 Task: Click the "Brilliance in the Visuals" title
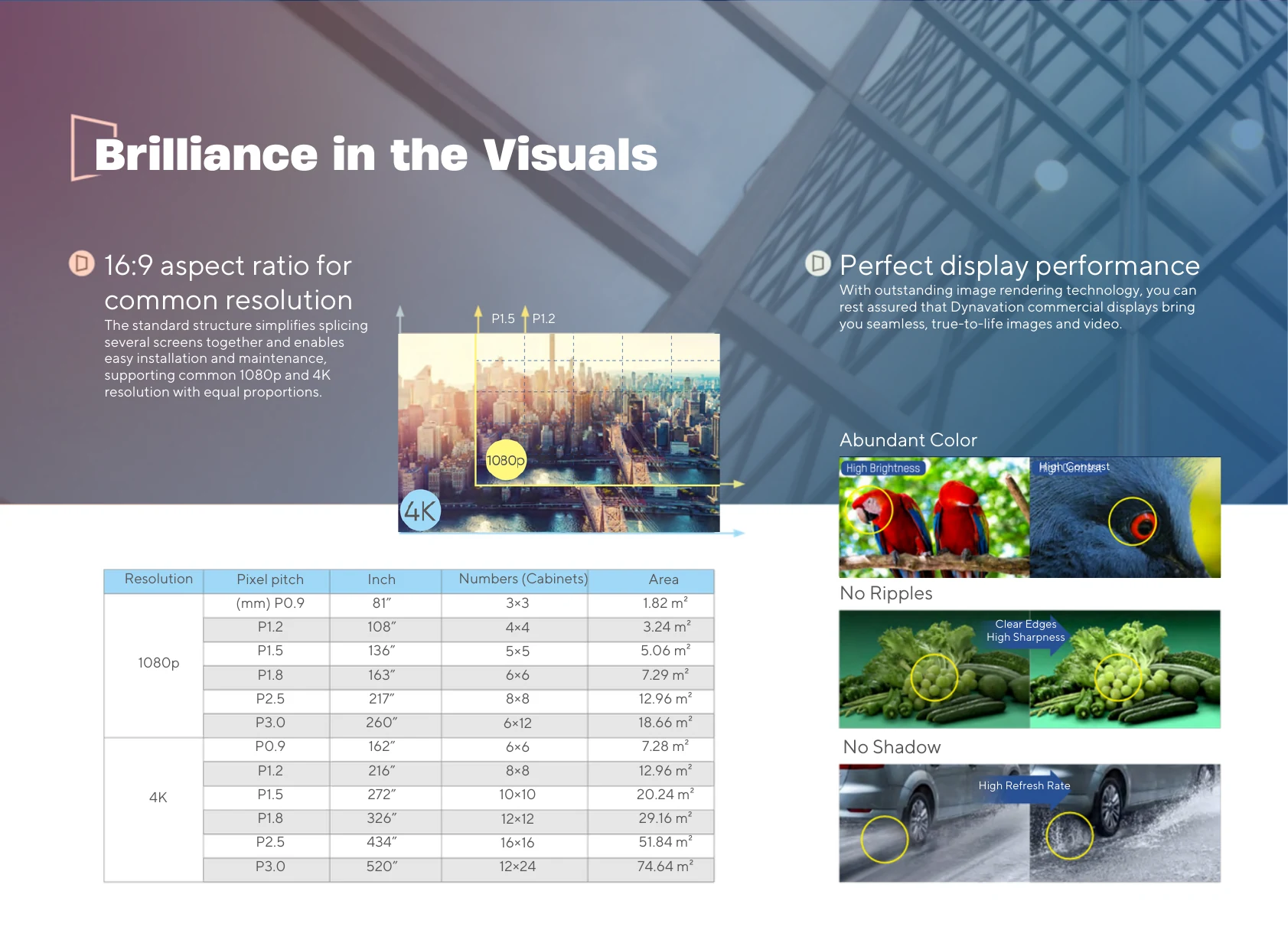[376, 155]
